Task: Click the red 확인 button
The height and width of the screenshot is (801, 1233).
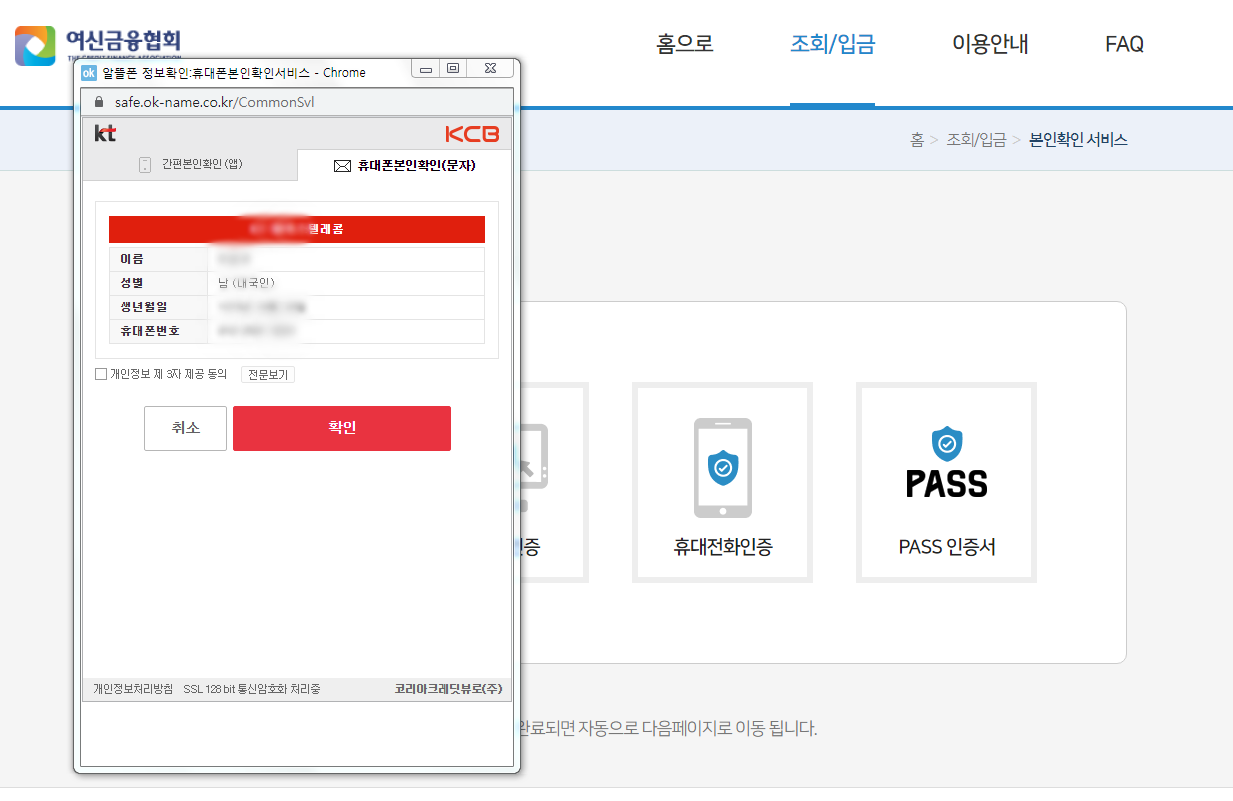Action: coord(342,428)
